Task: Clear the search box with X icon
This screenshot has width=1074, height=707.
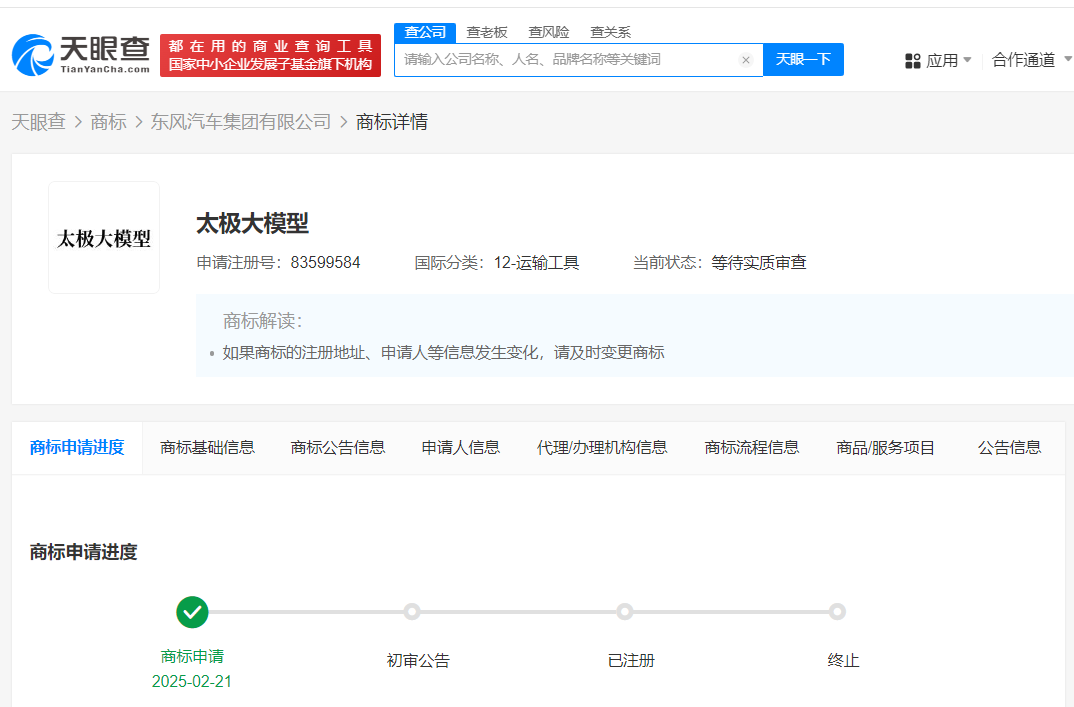Action: coord(745,60)
